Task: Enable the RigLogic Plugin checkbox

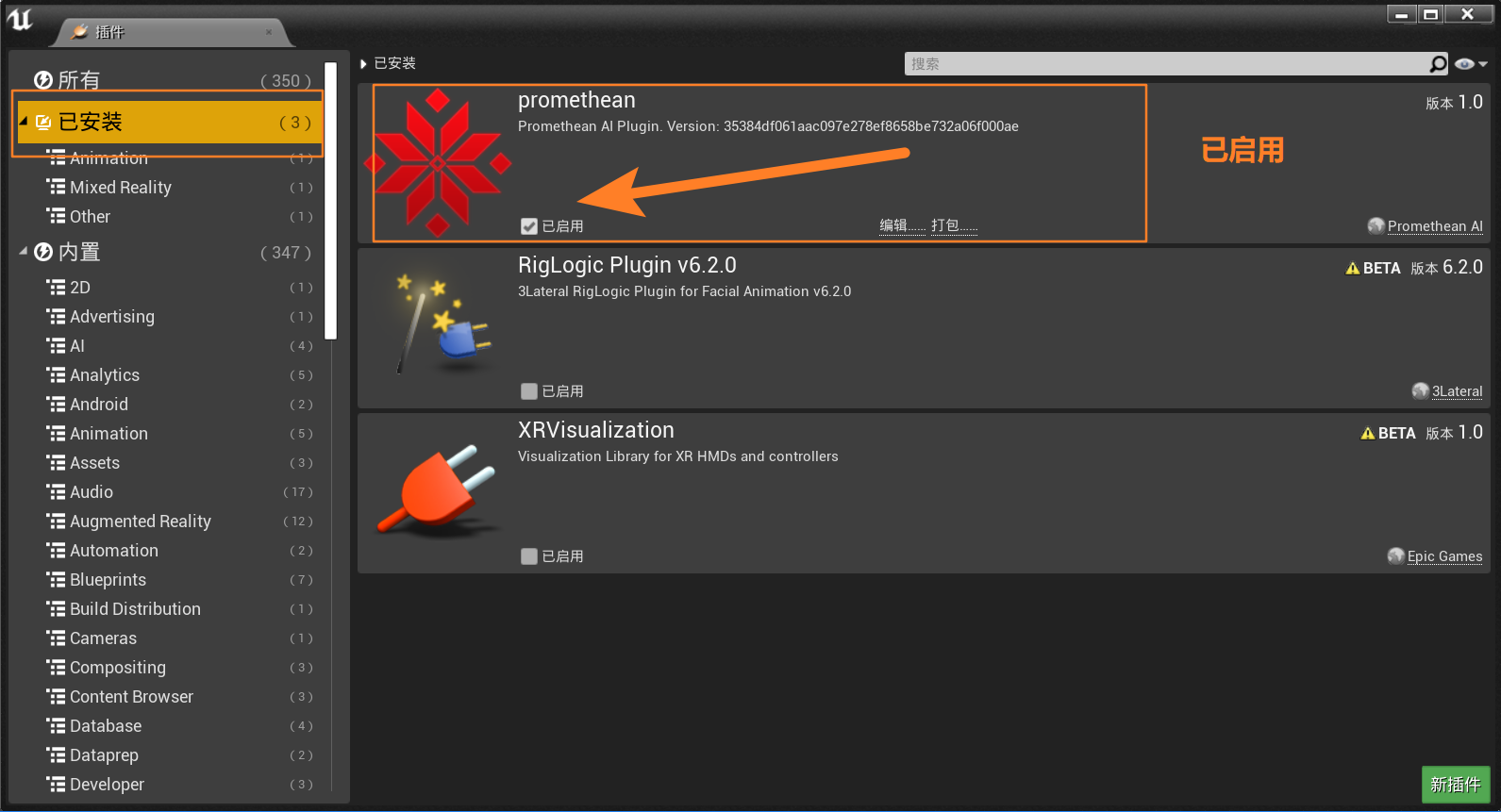Action: click(x=529, y=391)
